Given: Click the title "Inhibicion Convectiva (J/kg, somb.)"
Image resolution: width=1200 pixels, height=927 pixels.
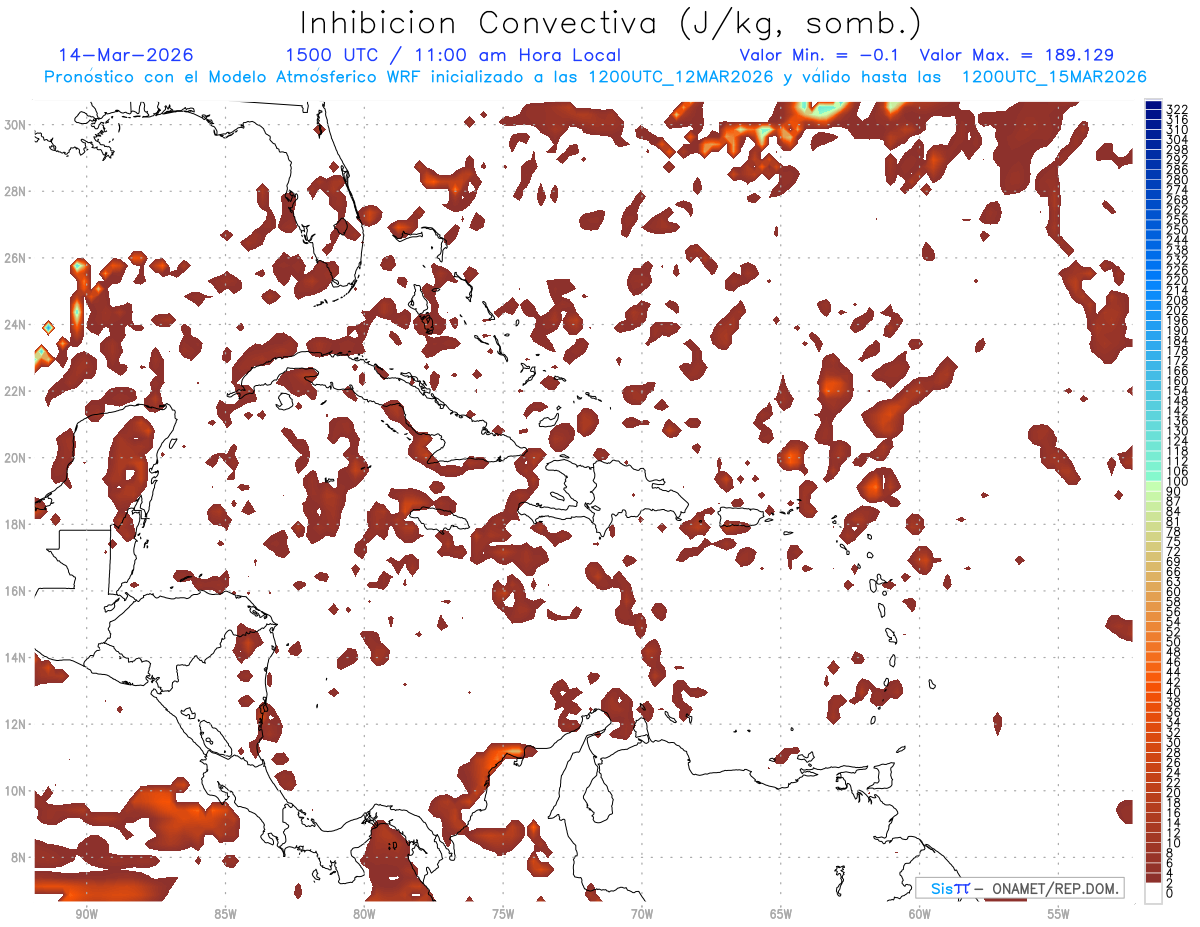Looking at the screenshot, I should pos(611,24).
